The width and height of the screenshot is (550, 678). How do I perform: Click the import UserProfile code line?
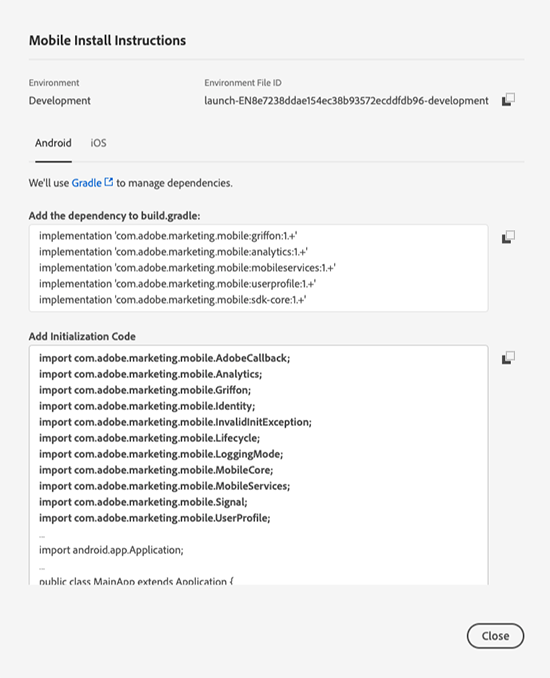click(x=154, y=518)
